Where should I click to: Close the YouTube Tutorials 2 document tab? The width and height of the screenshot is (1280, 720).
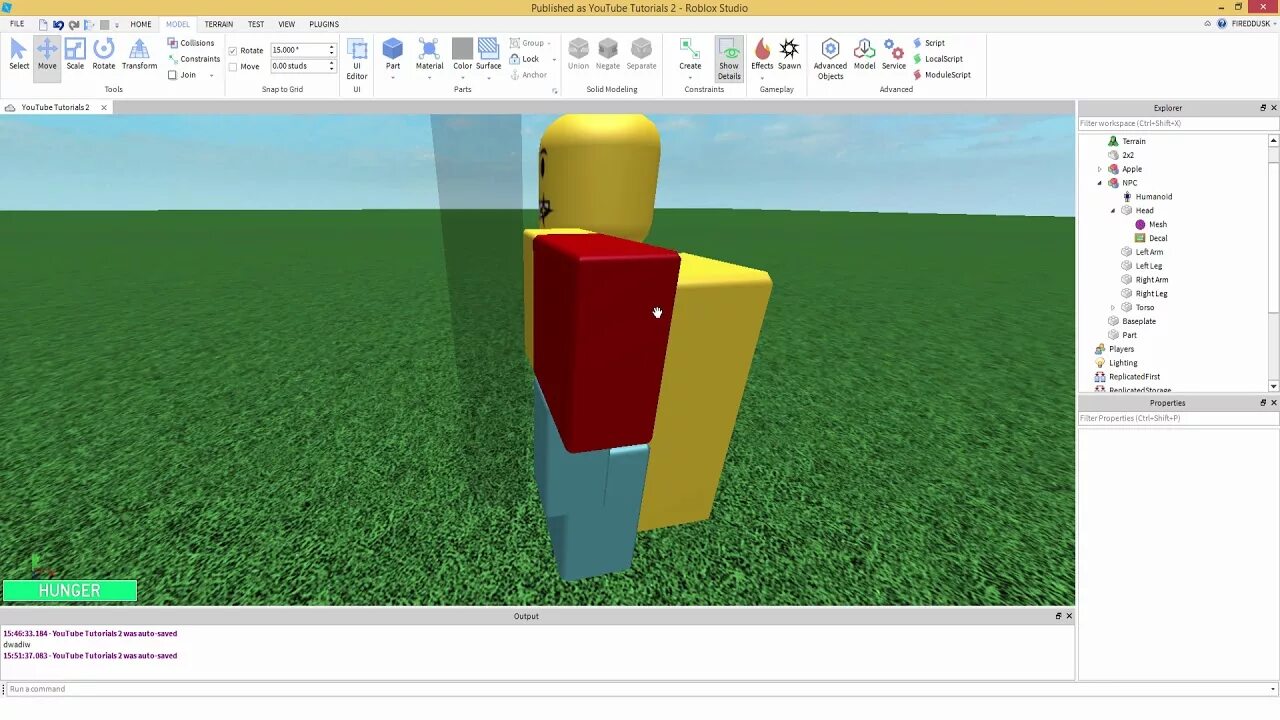[x=103, y=107]
